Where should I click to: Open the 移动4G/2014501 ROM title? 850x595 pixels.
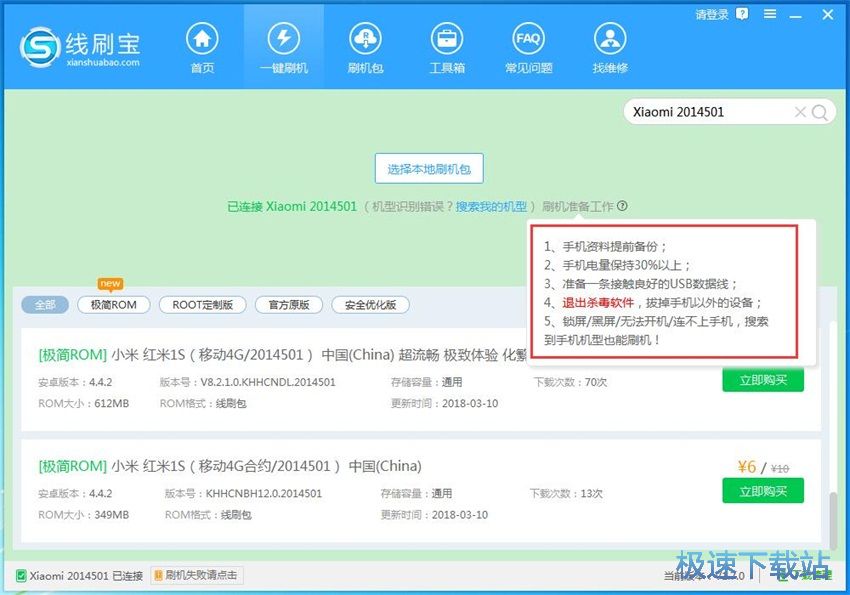282,355
